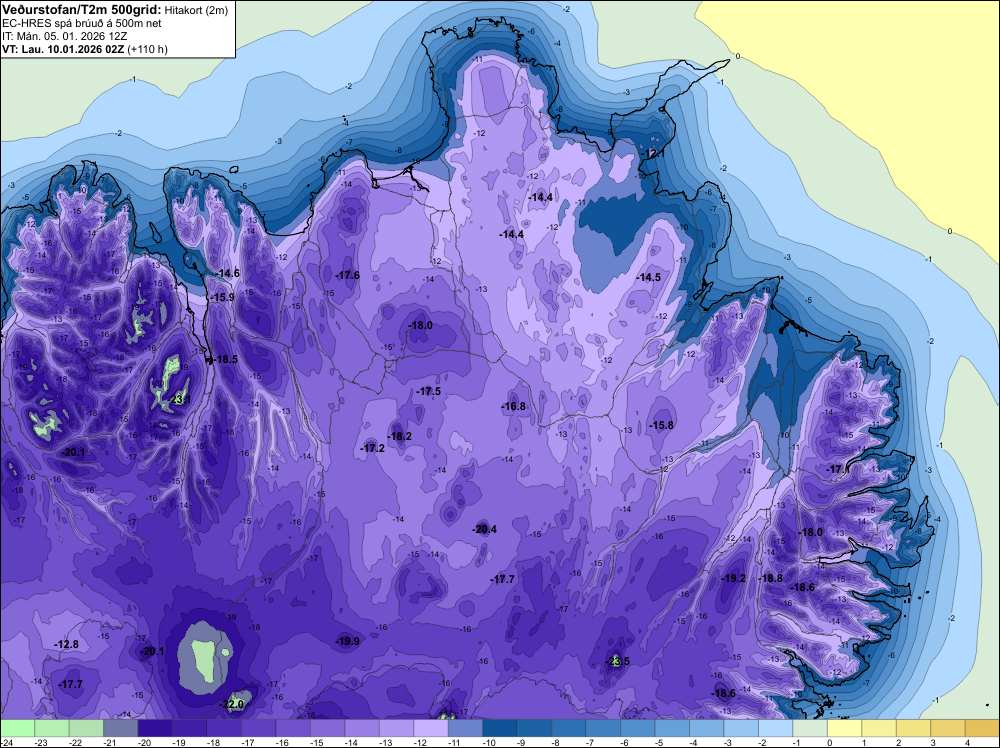
Task: Pick the pale green legend swatch between -1 and 0
Action: click(809, 728)
